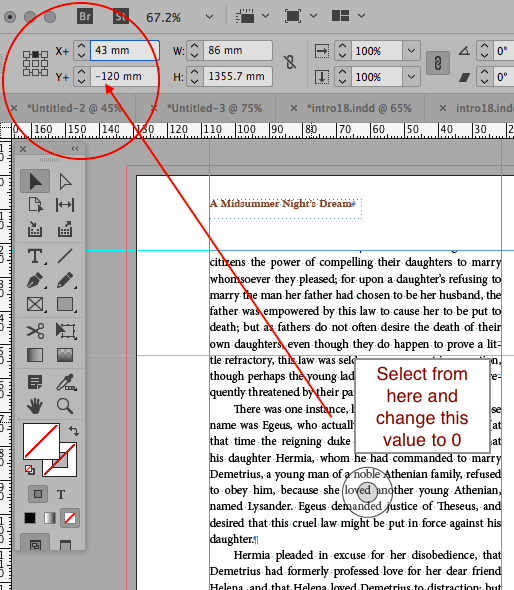Switch to the *Untitled-3 @ 75% tab
The image size is (514, 590).
(x=214, y=108)
